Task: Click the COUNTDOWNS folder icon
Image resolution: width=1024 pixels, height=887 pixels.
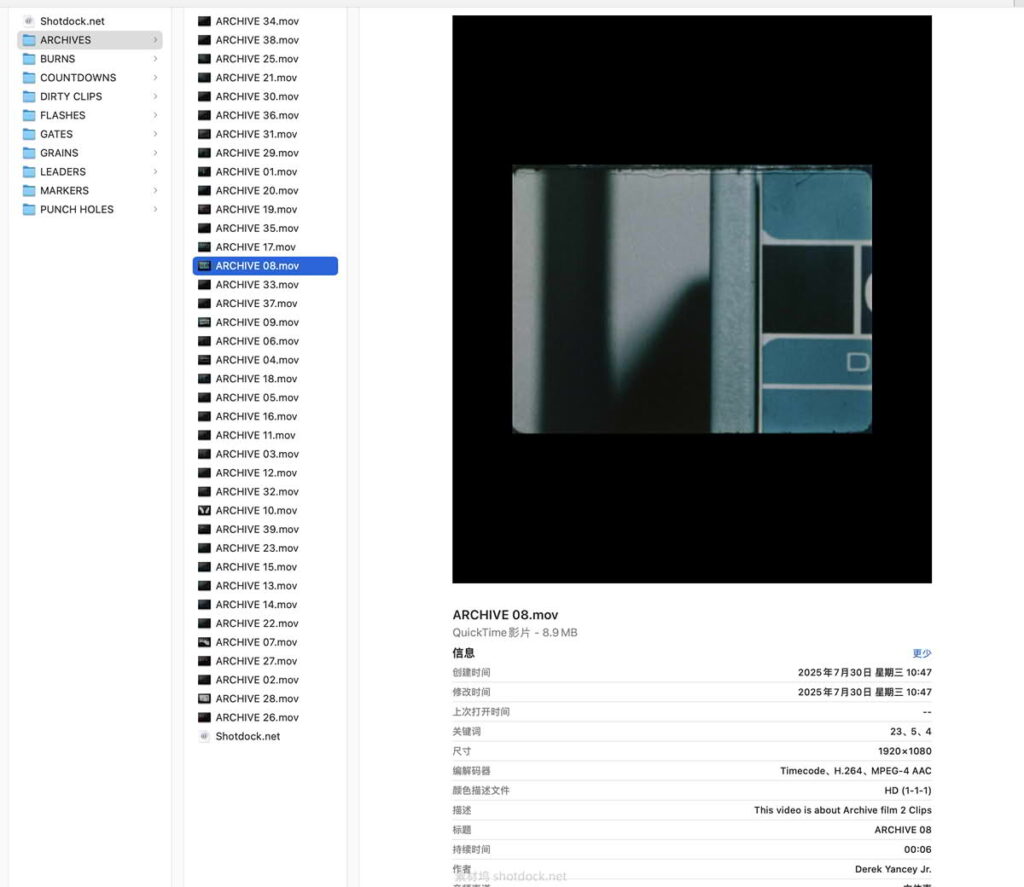Action: pos(29,78)
